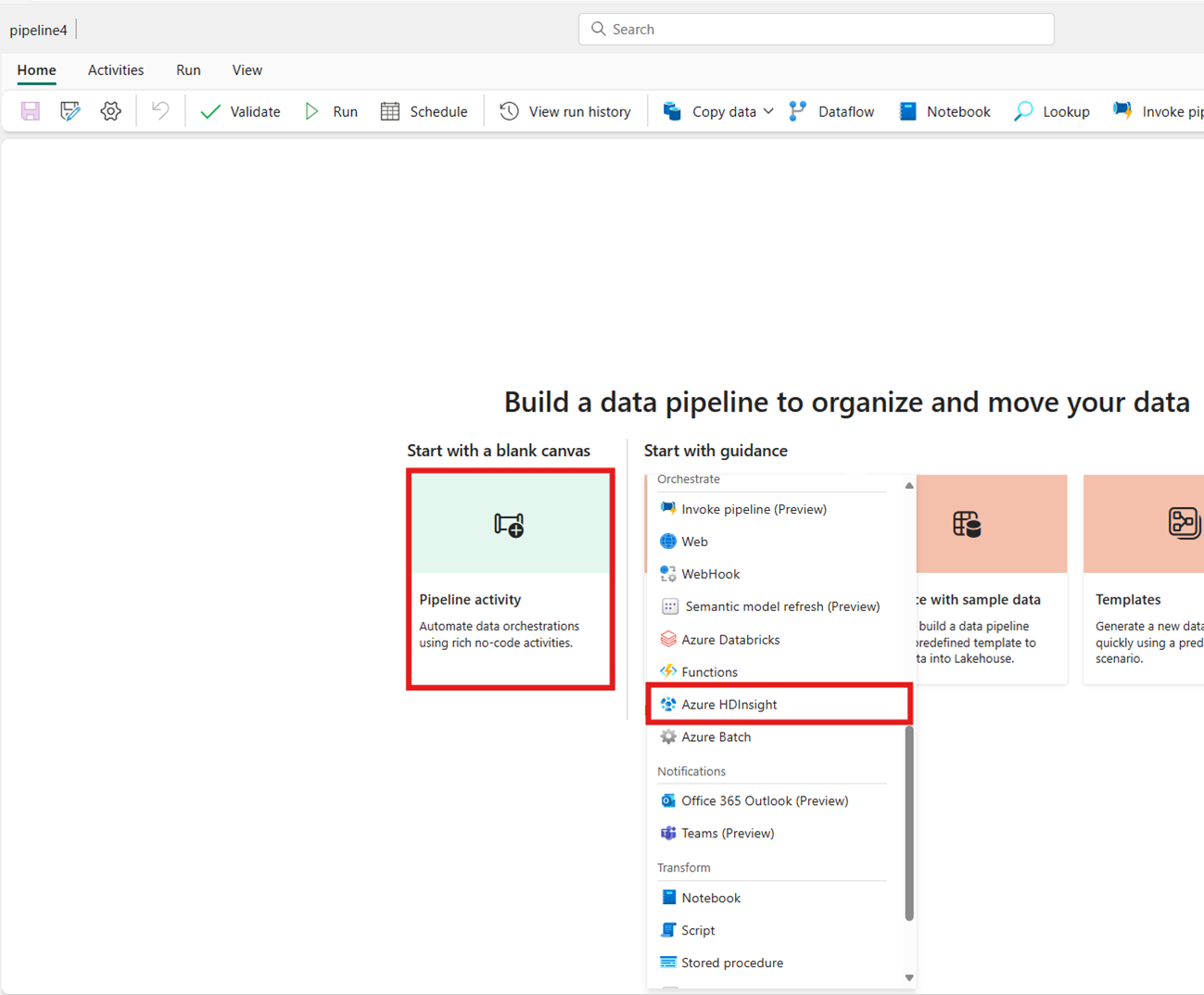Image resolution: width=1204 pixels, height=995 pixels.
Task: Add a Notebook activity from the toolbar
Action: pyautogui.click(x=944, y=111)
